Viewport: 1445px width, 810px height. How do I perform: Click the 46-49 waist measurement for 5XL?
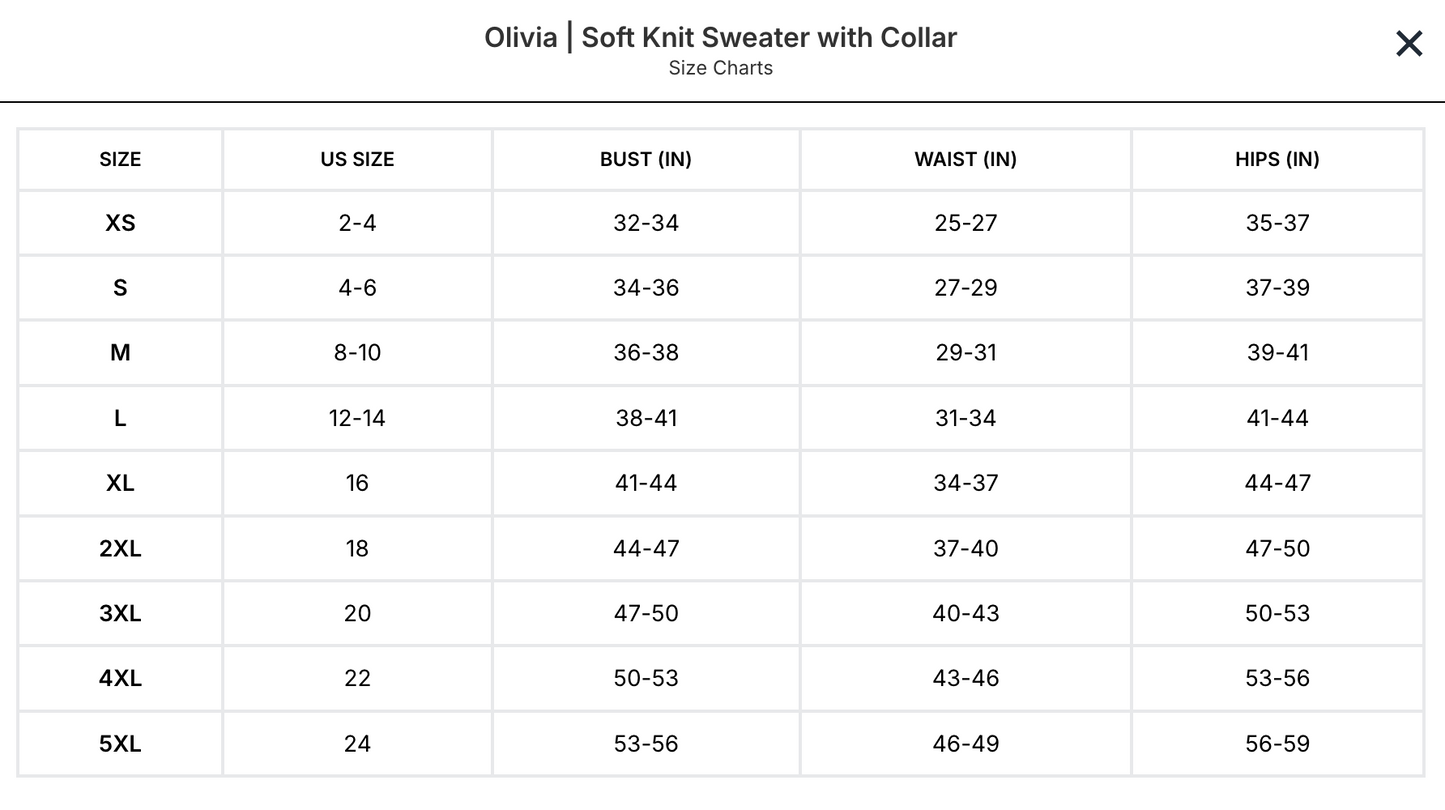[965, 743]
